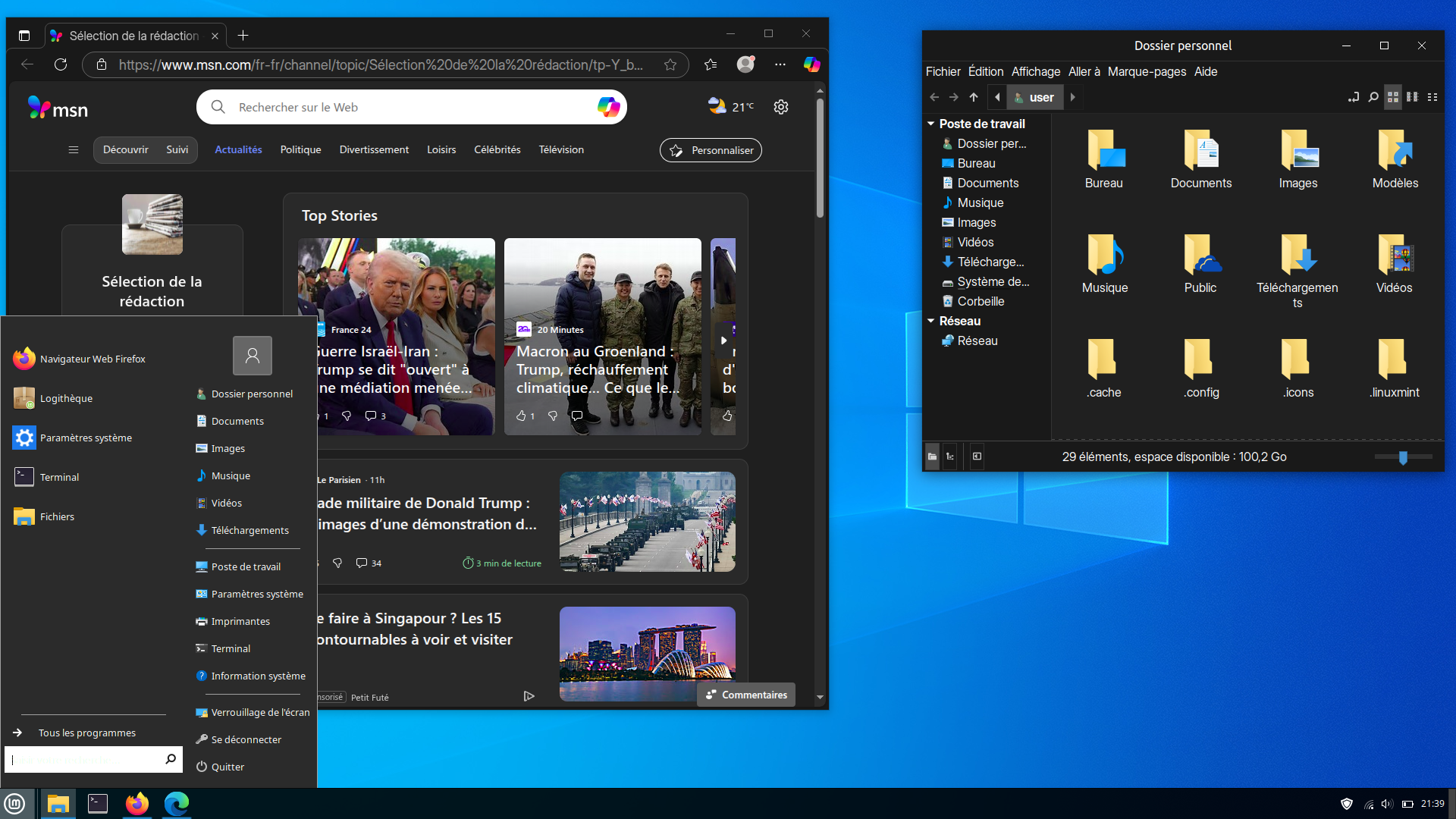
Task: Open the volume tray icon
Action: [x=1387, y=804]
